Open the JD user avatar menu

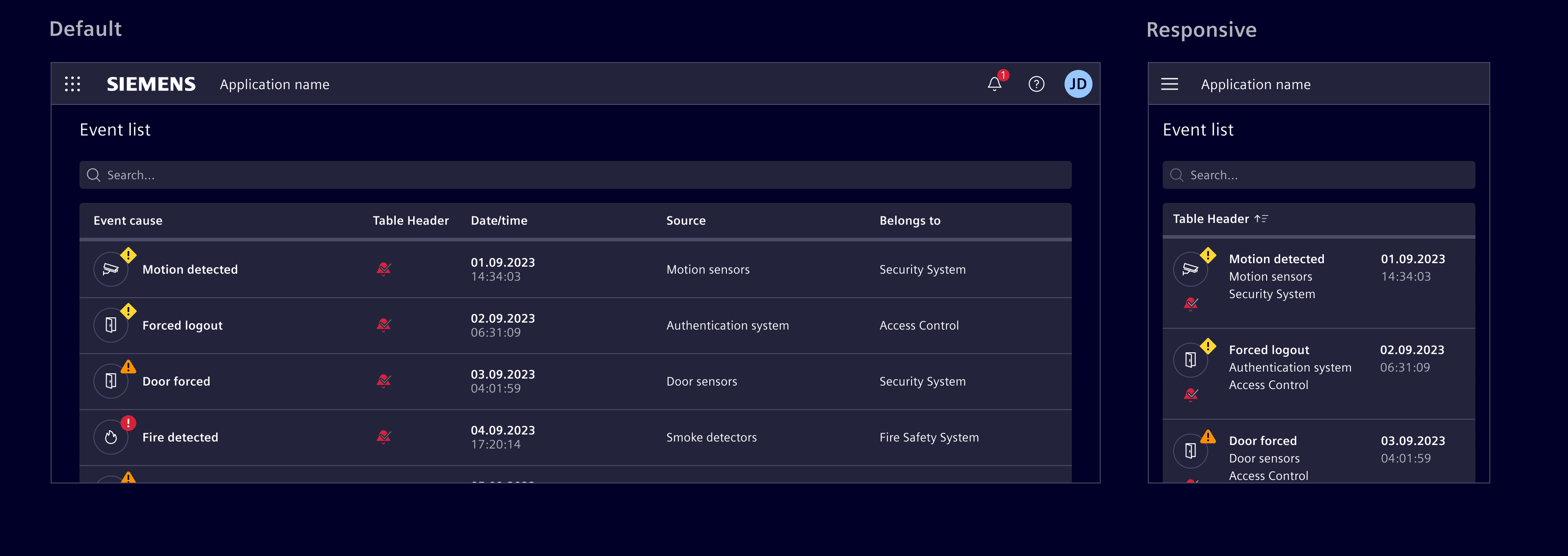(1078, 84)
